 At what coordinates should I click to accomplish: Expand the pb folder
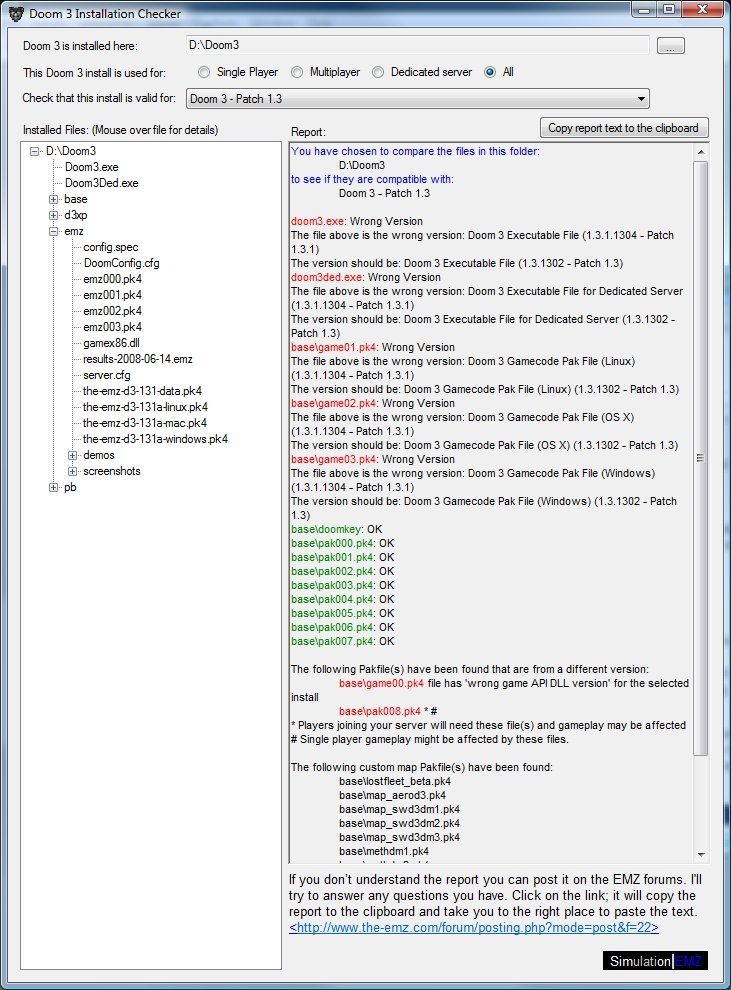[x=54, y=488]
